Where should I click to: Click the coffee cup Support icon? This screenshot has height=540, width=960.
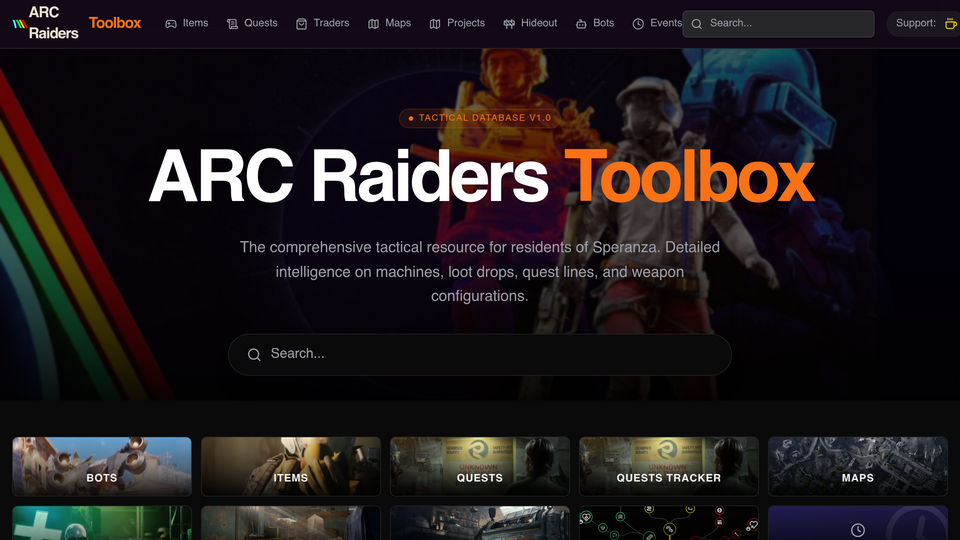[x=950, y=24]
